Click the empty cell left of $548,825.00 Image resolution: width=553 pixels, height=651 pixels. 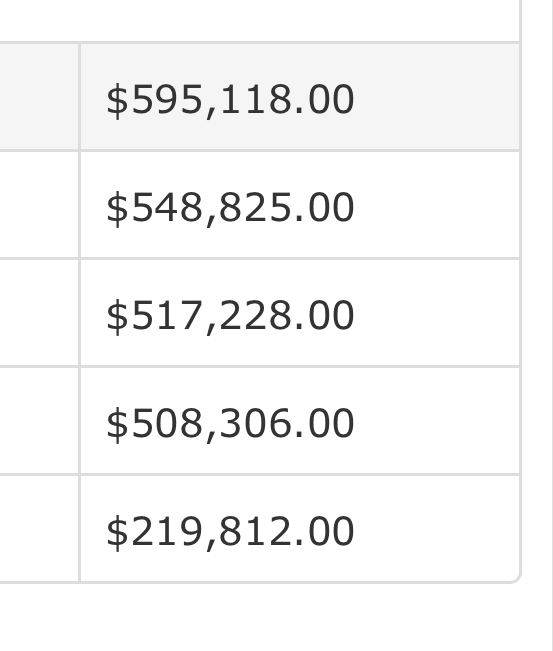tap(39, 205)
